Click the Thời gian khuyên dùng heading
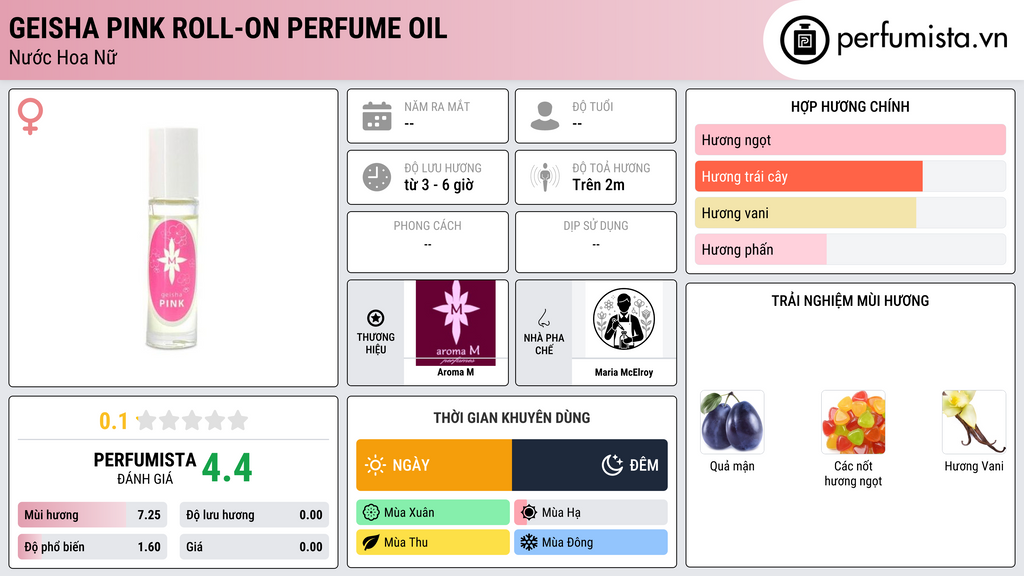 [512, 418]
